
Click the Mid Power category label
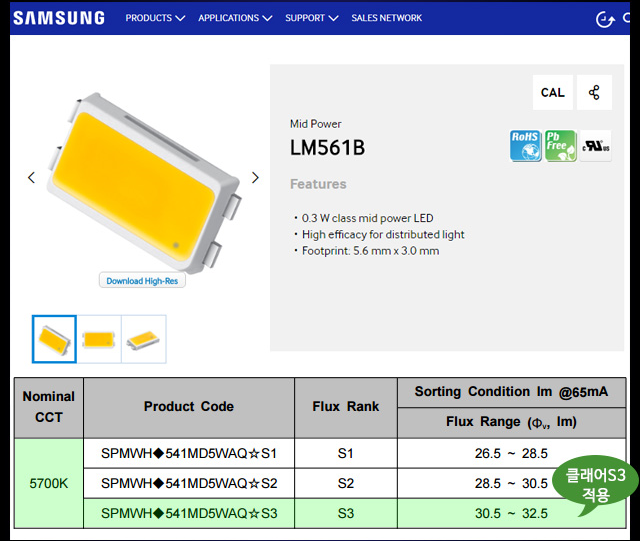(316, 124)
